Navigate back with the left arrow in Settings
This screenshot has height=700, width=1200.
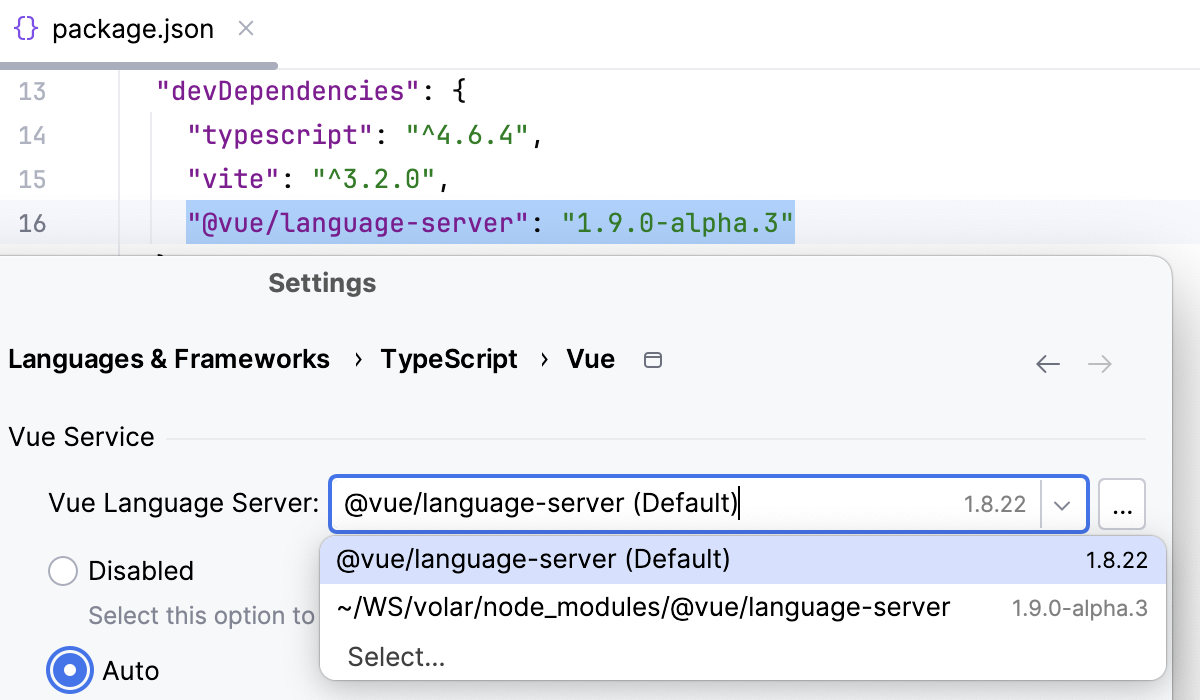(x=1048, y=363)
